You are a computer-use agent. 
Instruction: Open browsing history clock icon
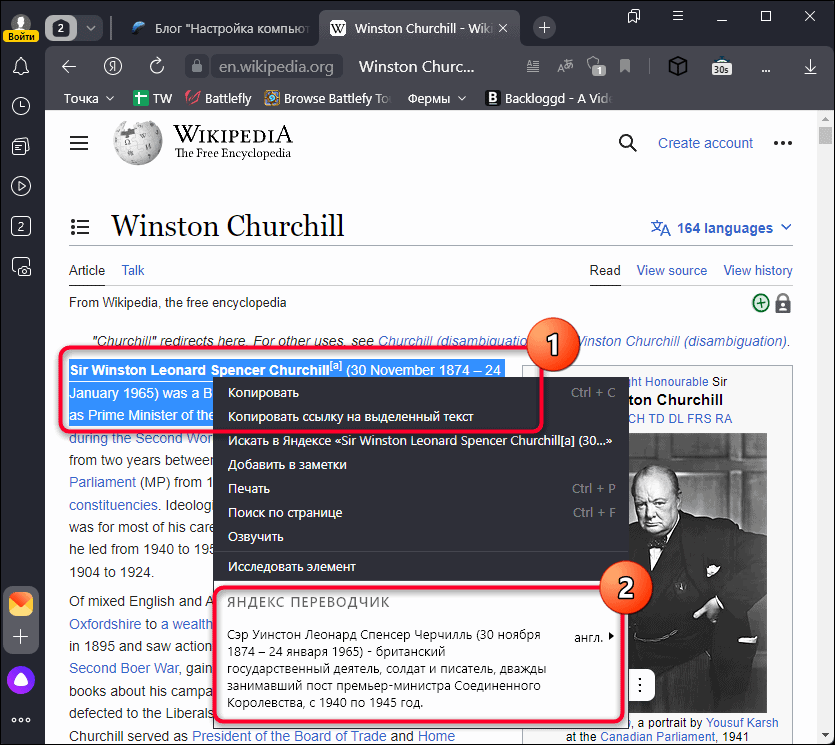(x=21, y=106)
